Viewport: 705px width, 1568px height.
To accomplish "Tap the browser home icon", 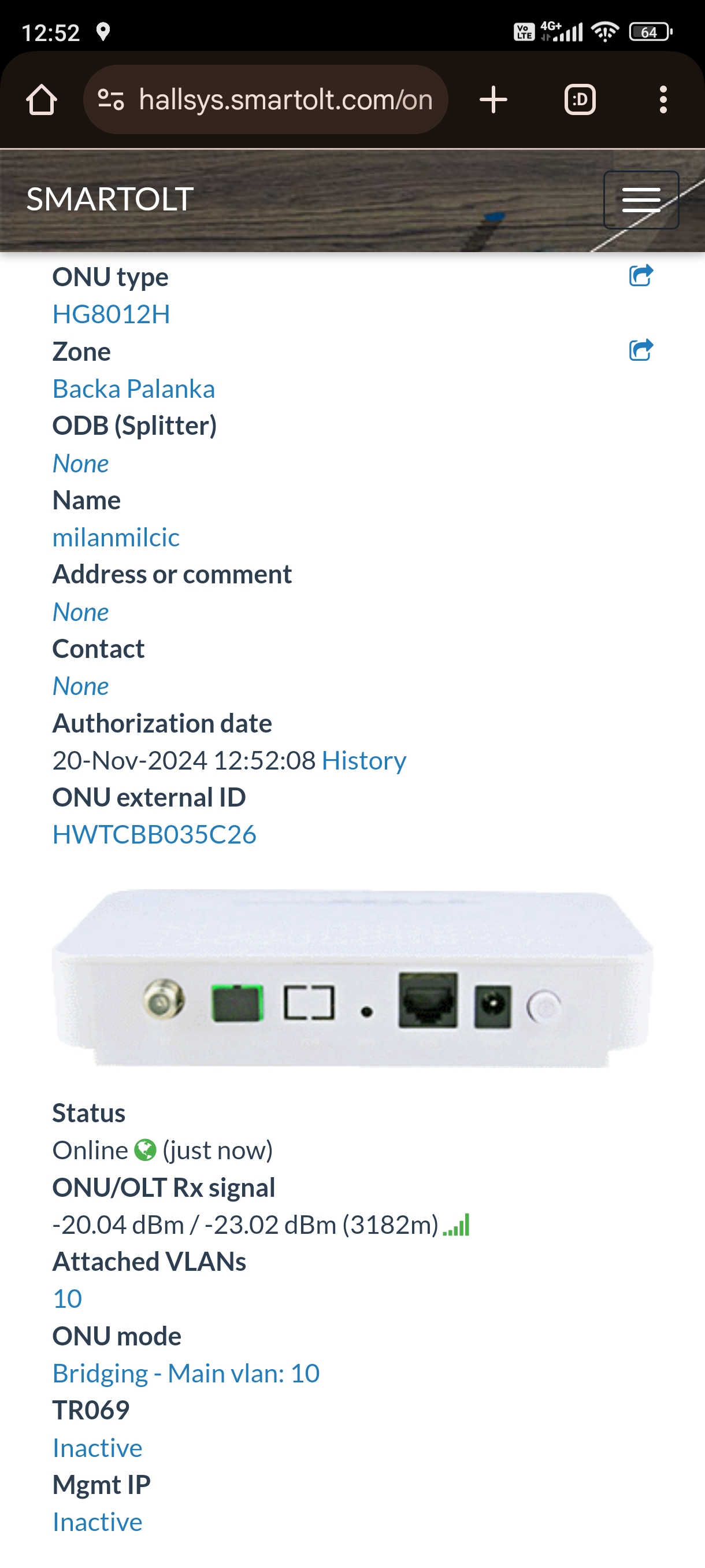I will pyautogui.click(x=42, y=99).
